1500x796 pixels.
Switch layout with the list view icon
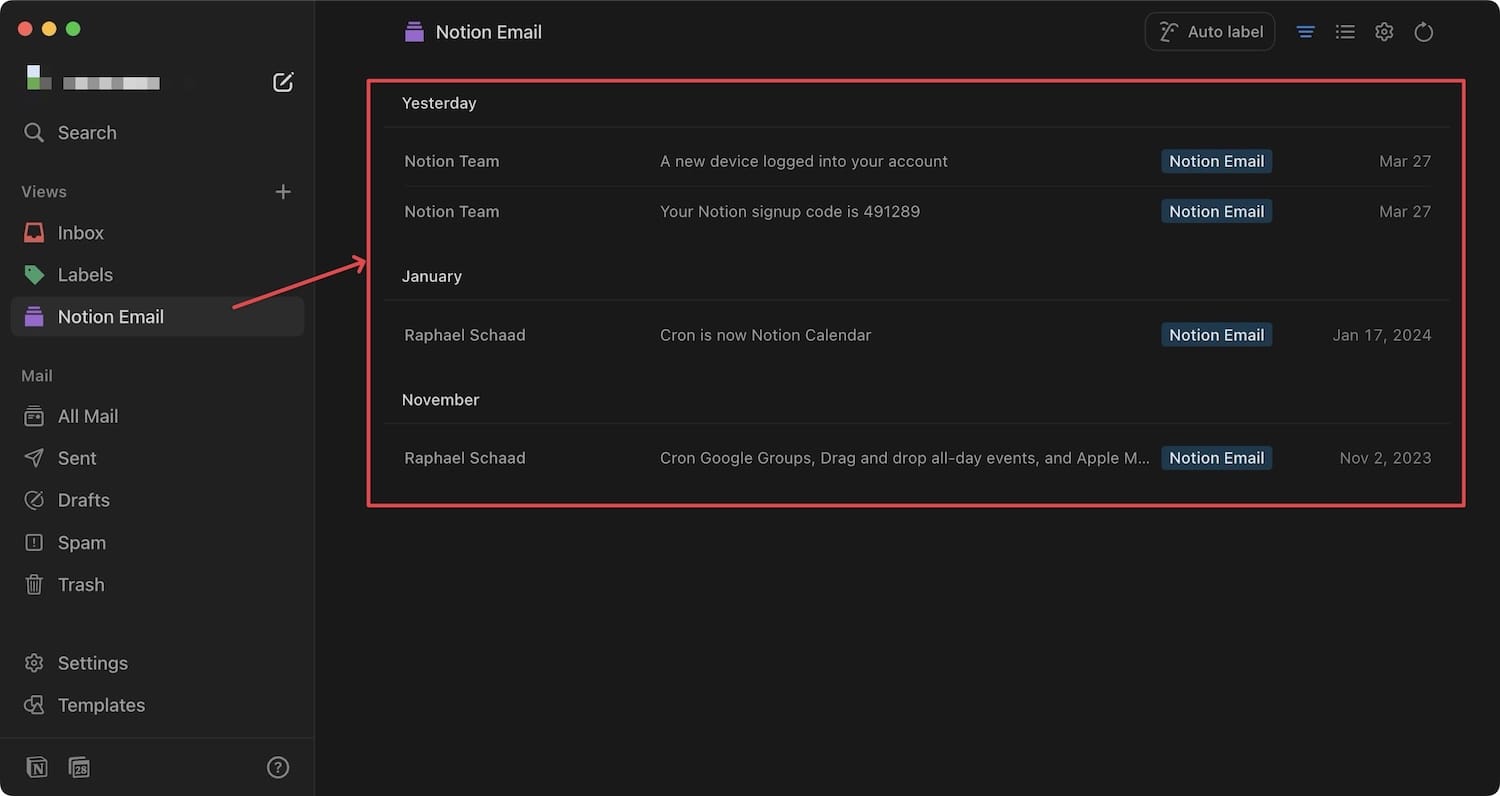(1345, 32)
